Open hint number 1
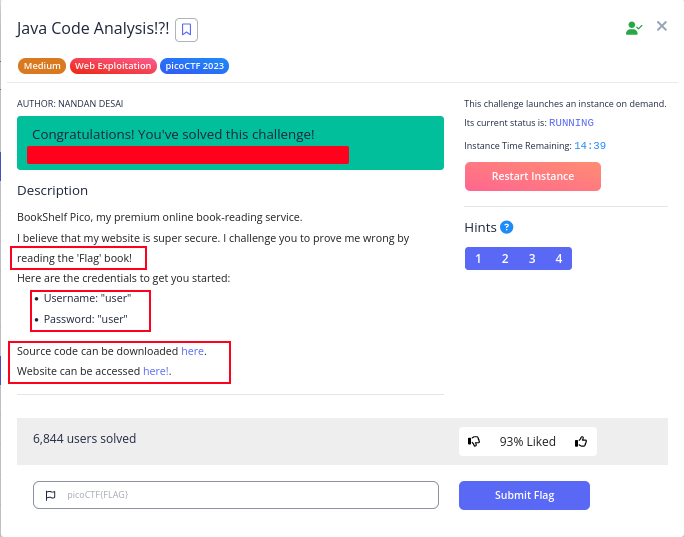 478,259
